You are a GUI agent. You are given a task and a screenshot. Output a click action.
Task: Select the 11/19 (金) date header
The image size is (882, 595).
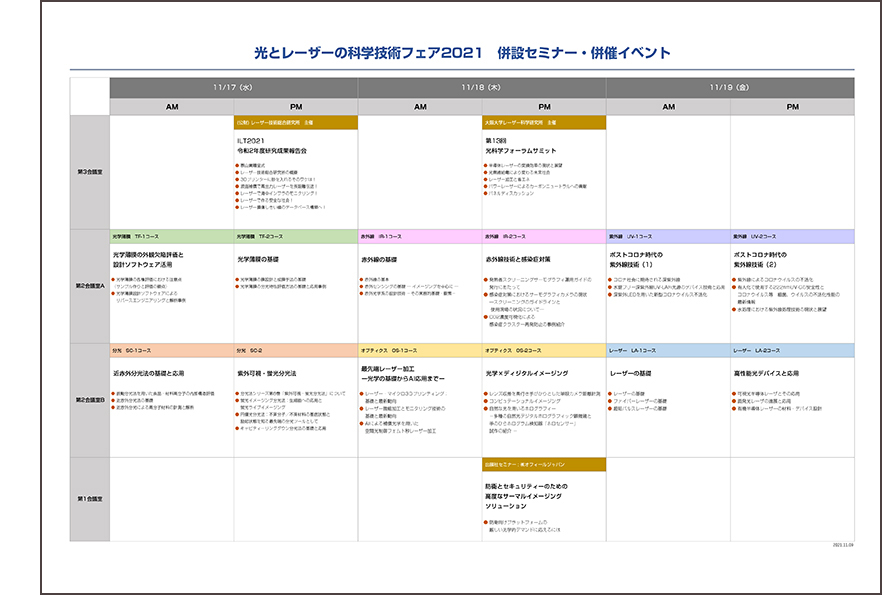(x=729, y=87)
